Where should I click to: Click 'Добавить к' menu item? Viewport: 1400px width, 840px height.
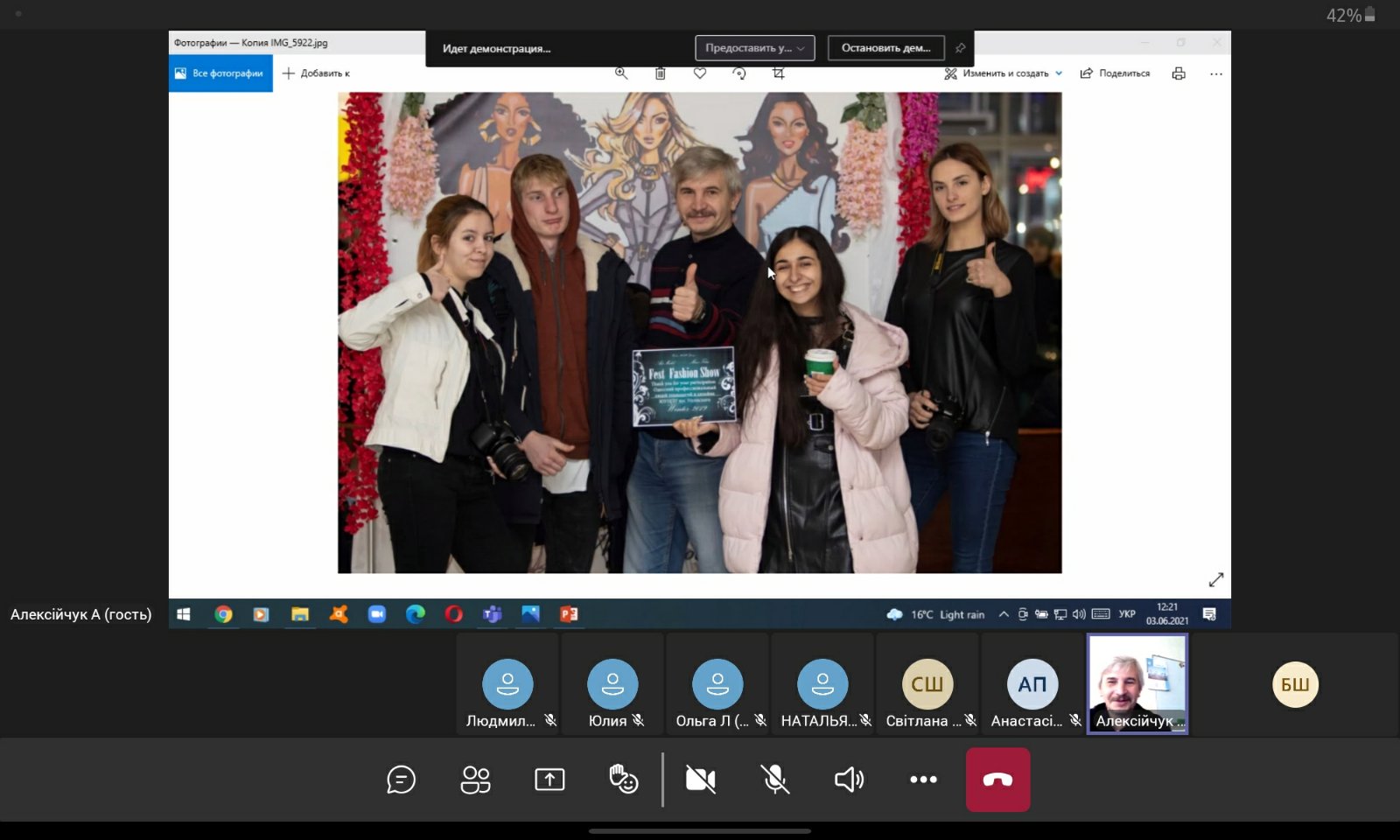click(316, 73)
